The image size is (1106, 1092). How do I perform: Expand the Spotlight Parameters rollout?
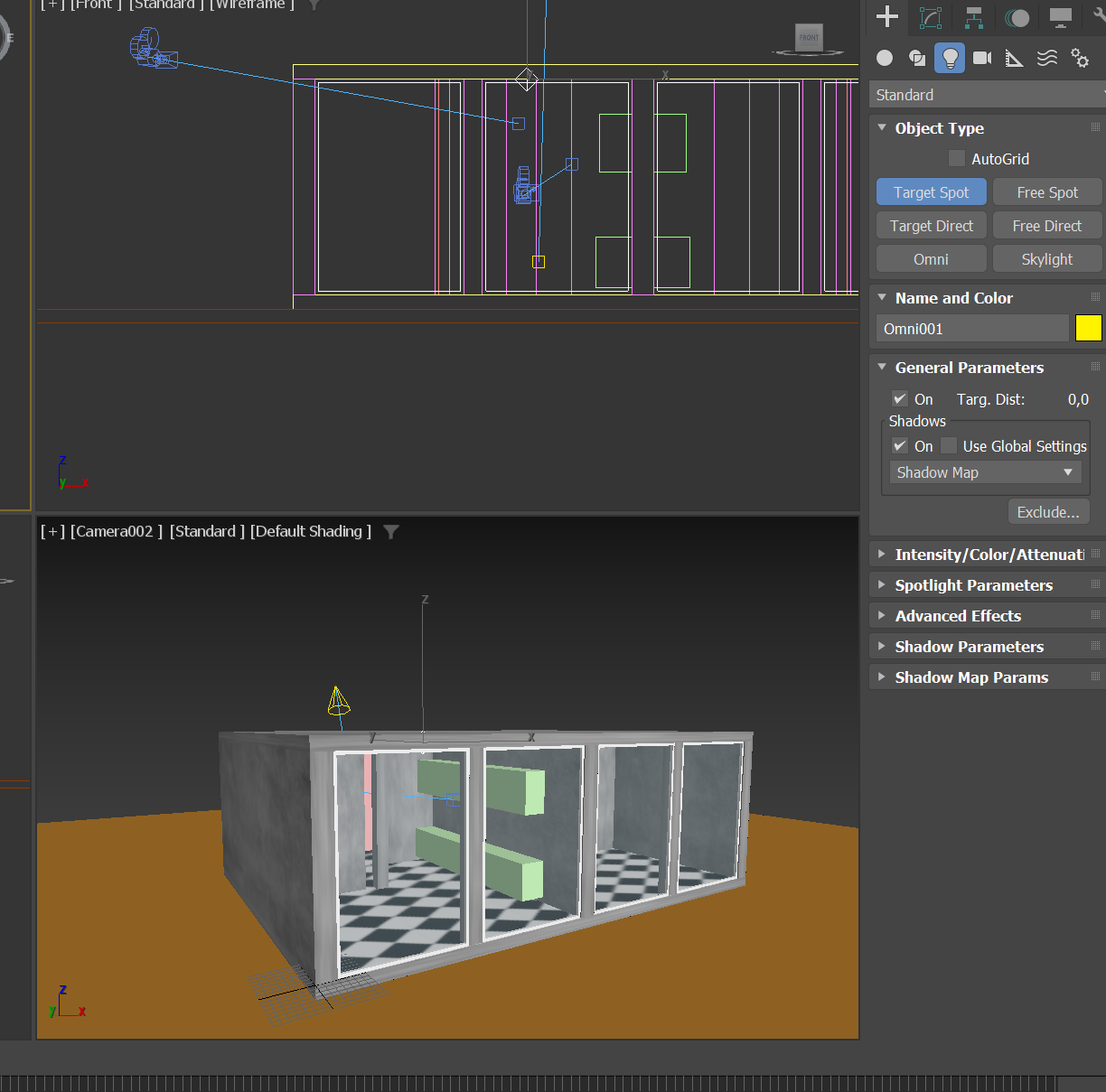coord(973,585)
